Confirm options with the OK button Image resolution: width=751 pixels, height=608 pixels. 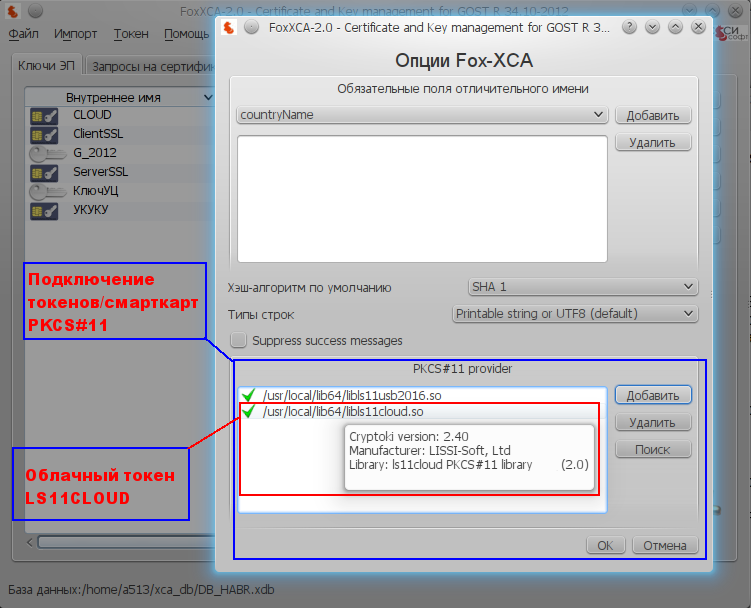pos(605,545)
